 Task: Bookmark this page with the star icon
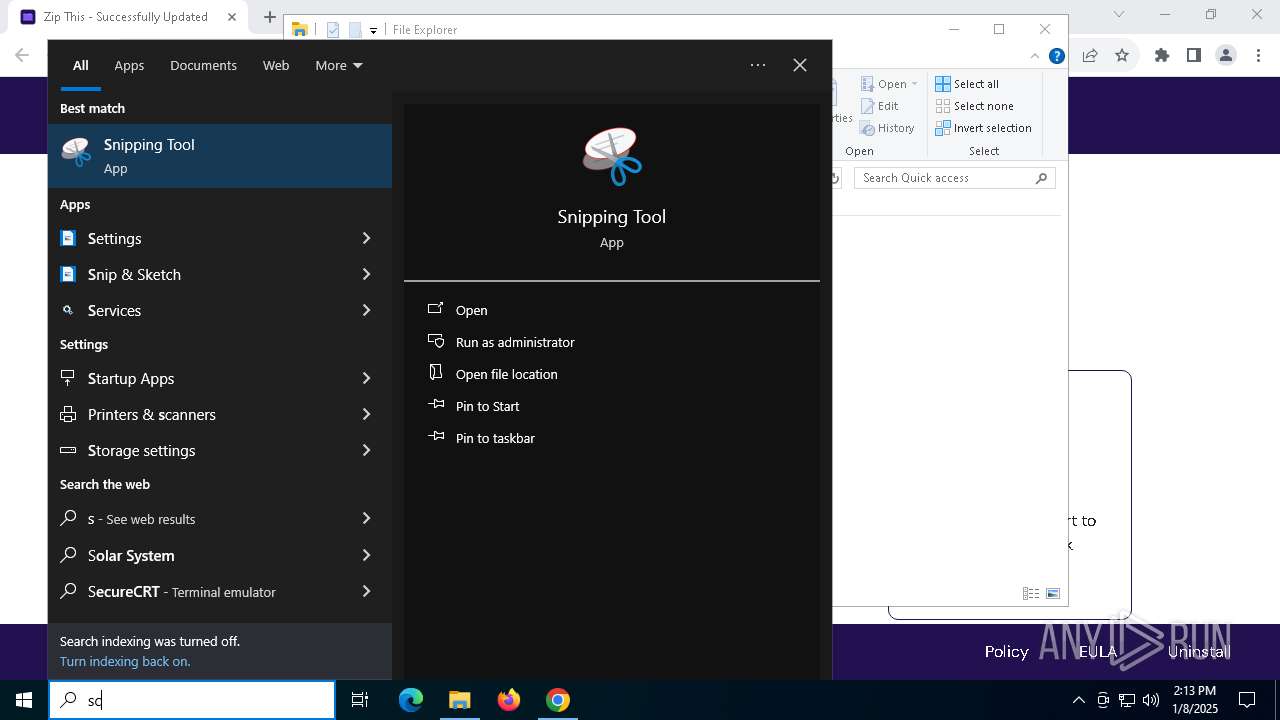(x=1122, y=56)
